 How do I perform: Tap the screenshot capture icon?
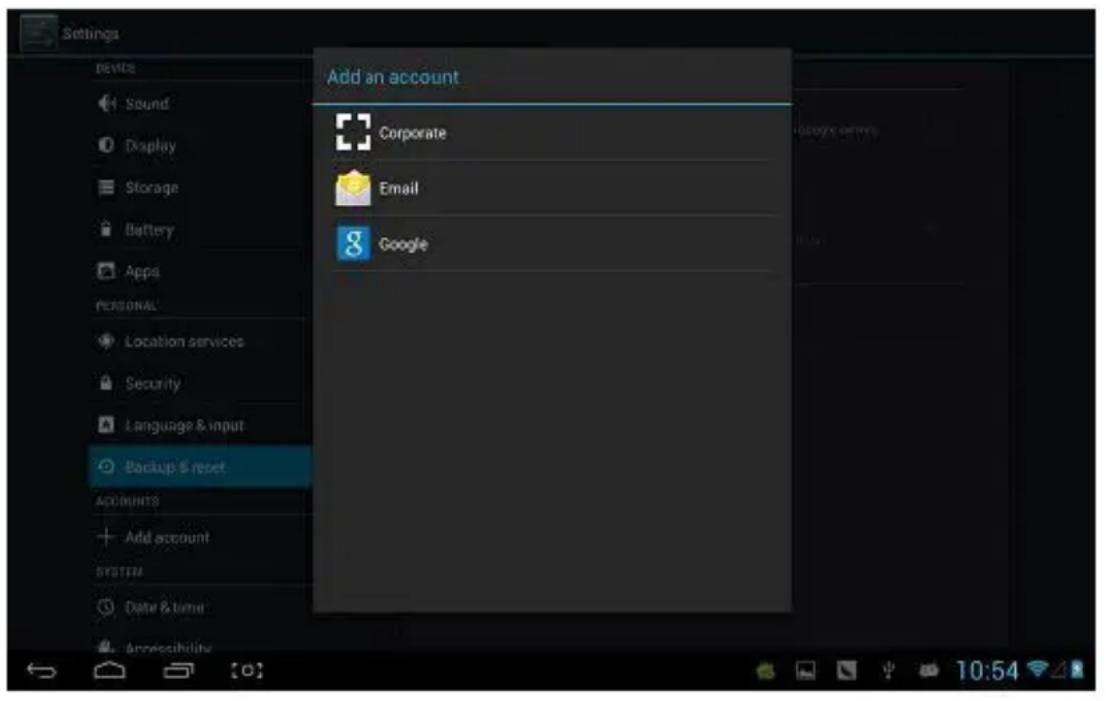247,670
